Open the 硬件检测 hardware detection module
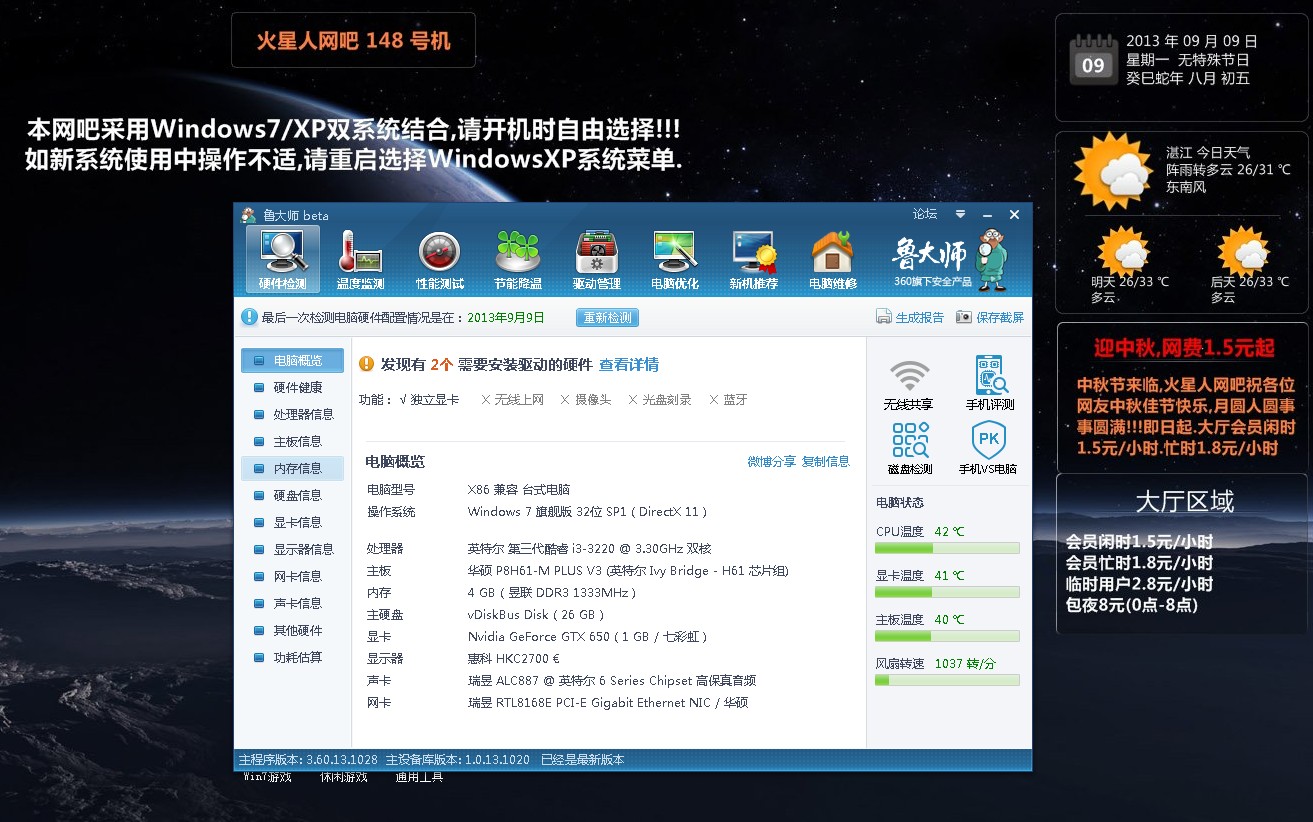This screenshot has height=822, width=1313. pos(283,259)
